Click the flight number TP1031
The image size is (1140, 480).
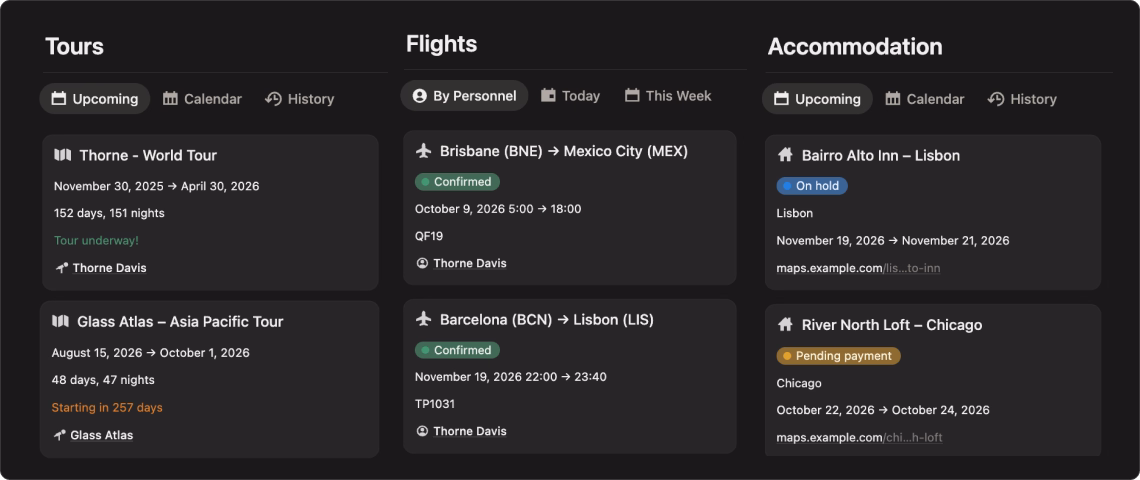(x=435, y=404)
